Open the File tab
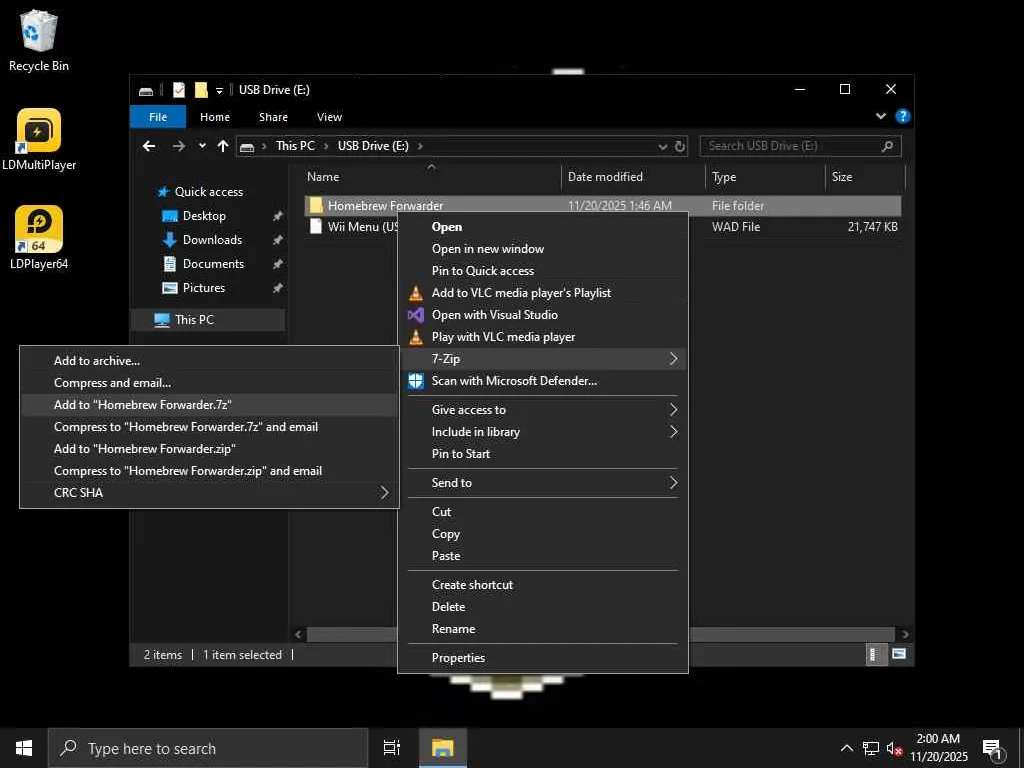The image size is (1024, 768). pyautogui.click(x=158, y=117)
